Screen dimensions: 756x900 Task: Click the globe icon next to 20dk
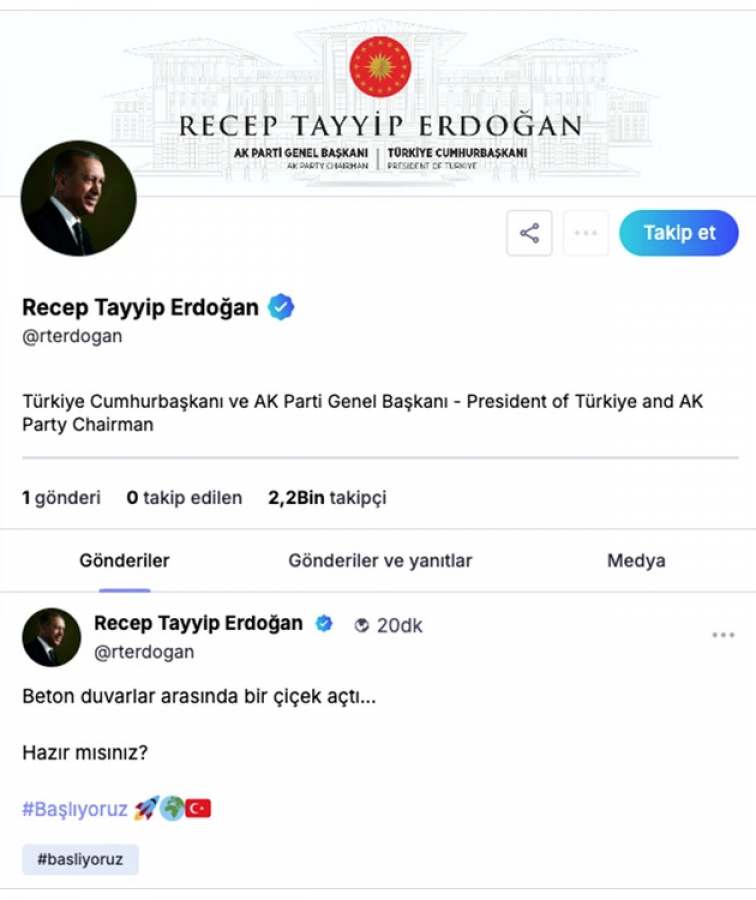362,626
